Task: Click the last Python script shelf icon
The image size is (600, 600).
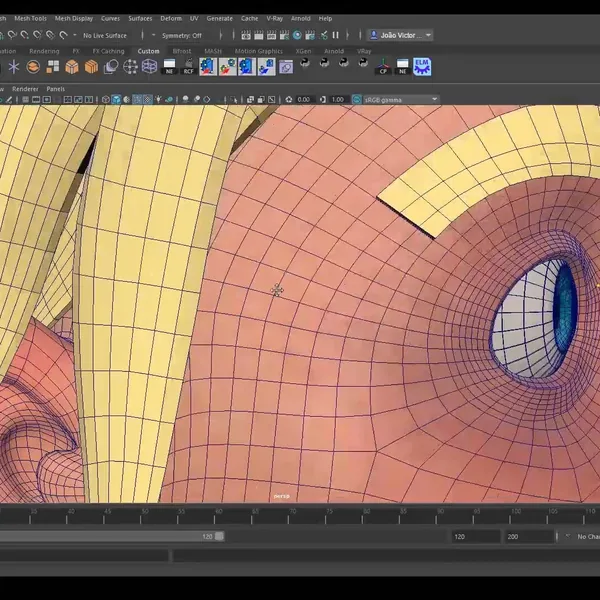Action: pos(363,62)
